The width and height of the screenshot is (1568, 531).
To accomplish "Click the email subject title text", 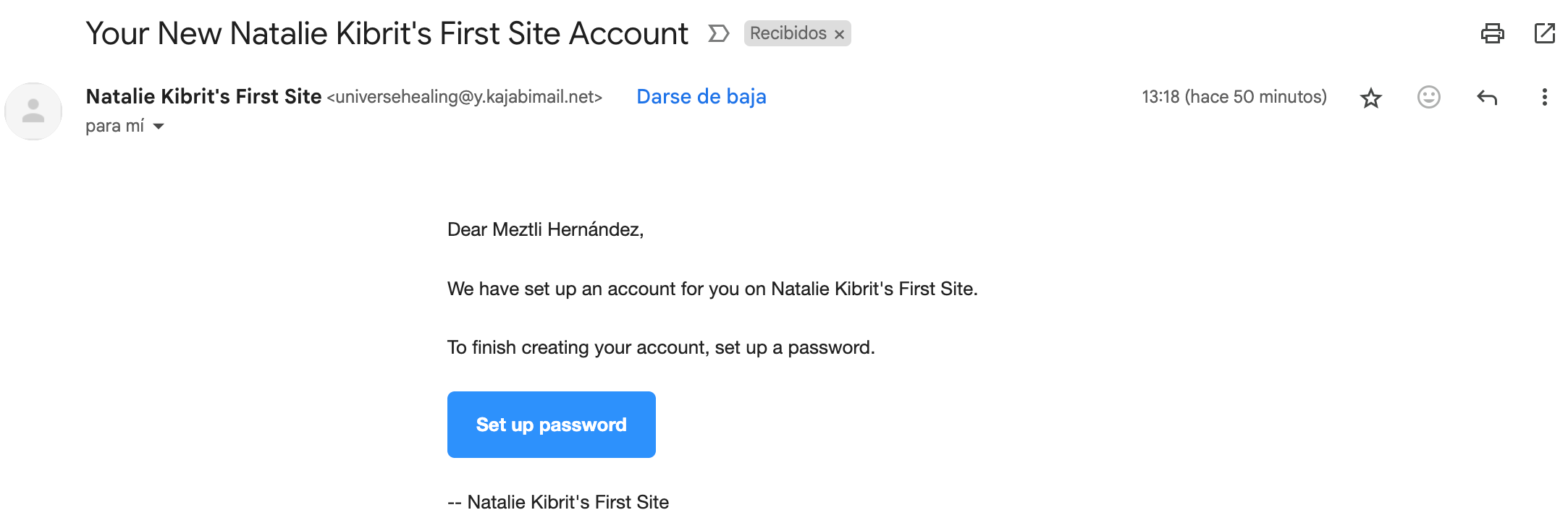I will 387,33.
